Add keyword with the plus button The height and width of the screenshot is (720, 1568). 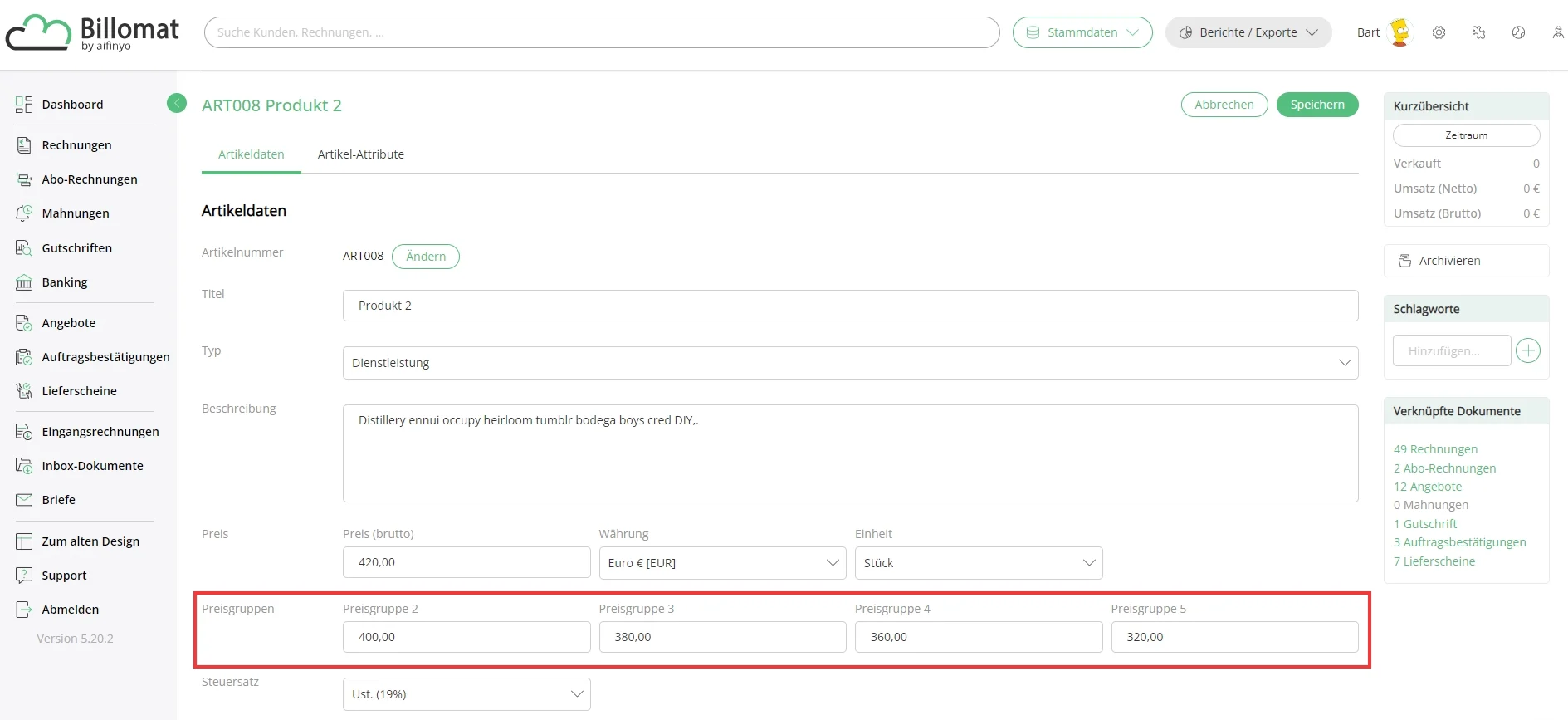coord(1528,350)
